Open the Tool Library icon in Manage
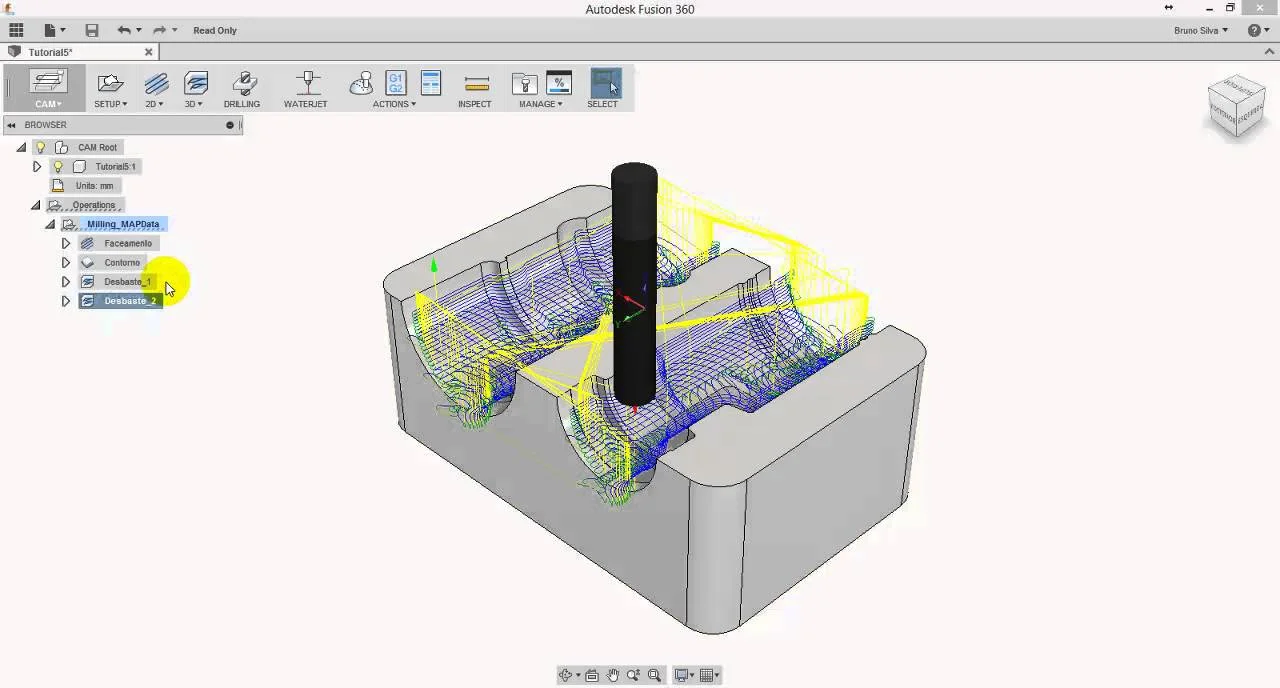The height and width of the screenshot is (688, 1280). pos(524,84)
